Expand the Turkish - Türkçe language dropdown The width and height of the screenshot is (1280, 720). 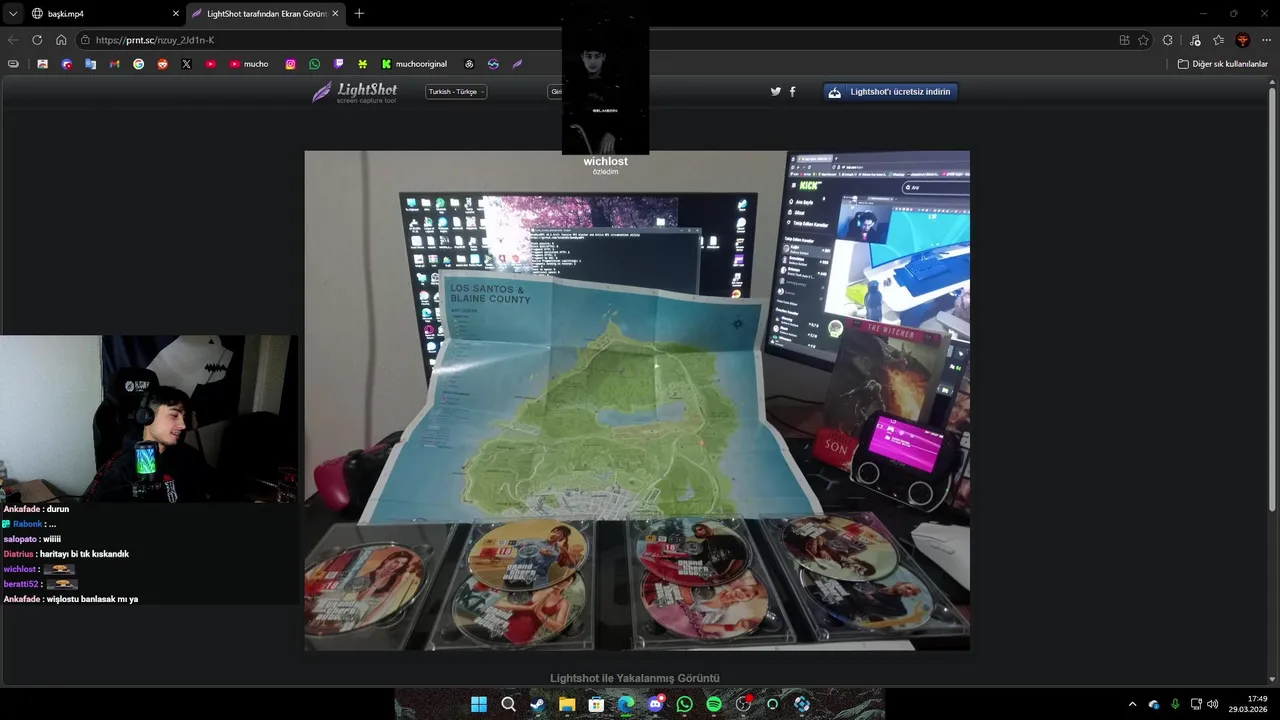coord(456,92)
